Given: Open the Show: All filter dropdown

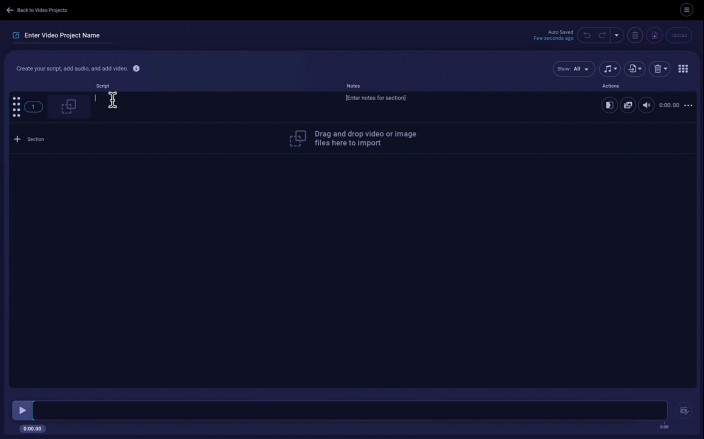Looking at the screenshot, I should point(573,69).
